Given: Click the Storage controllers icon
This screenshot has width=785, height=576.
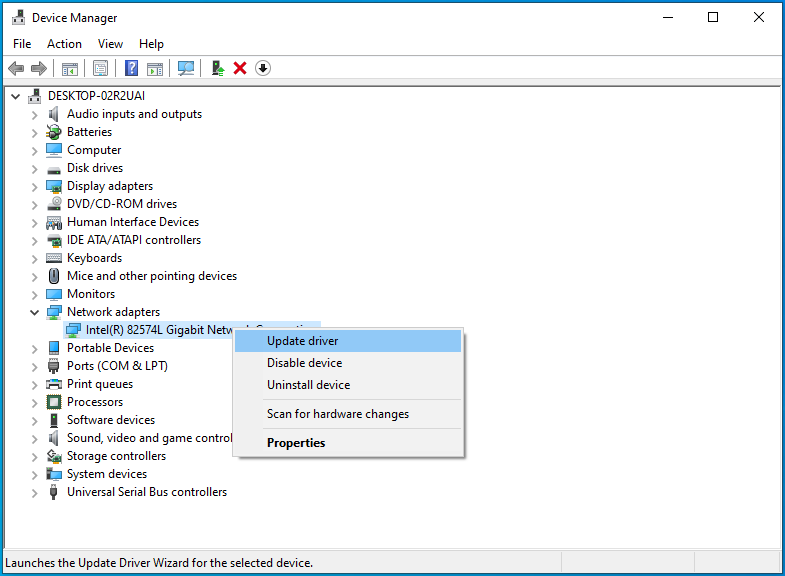Looking at the screenshot, I should [x=54, y=456].
